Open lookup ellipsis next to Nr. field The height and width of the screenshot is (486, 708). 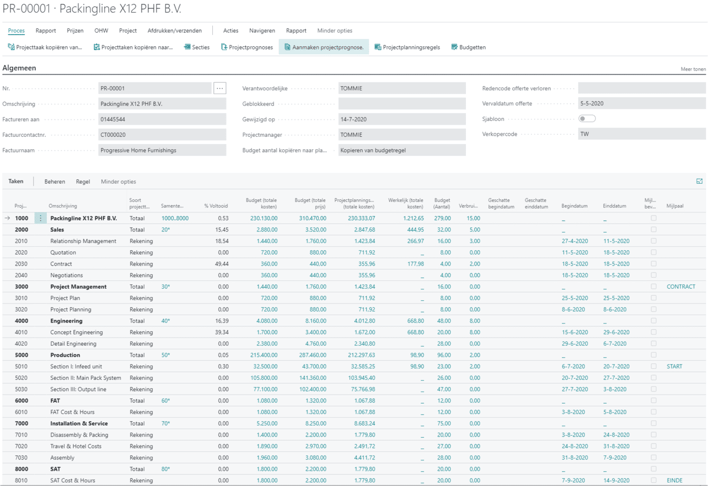tap(220, 88)
